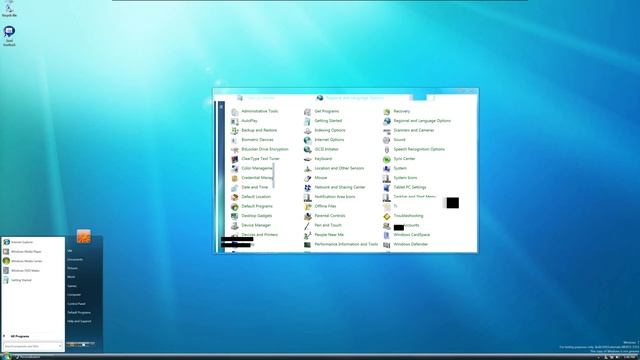Open Default Programs from Start menu
640x360 pixels.
(79, 313)
